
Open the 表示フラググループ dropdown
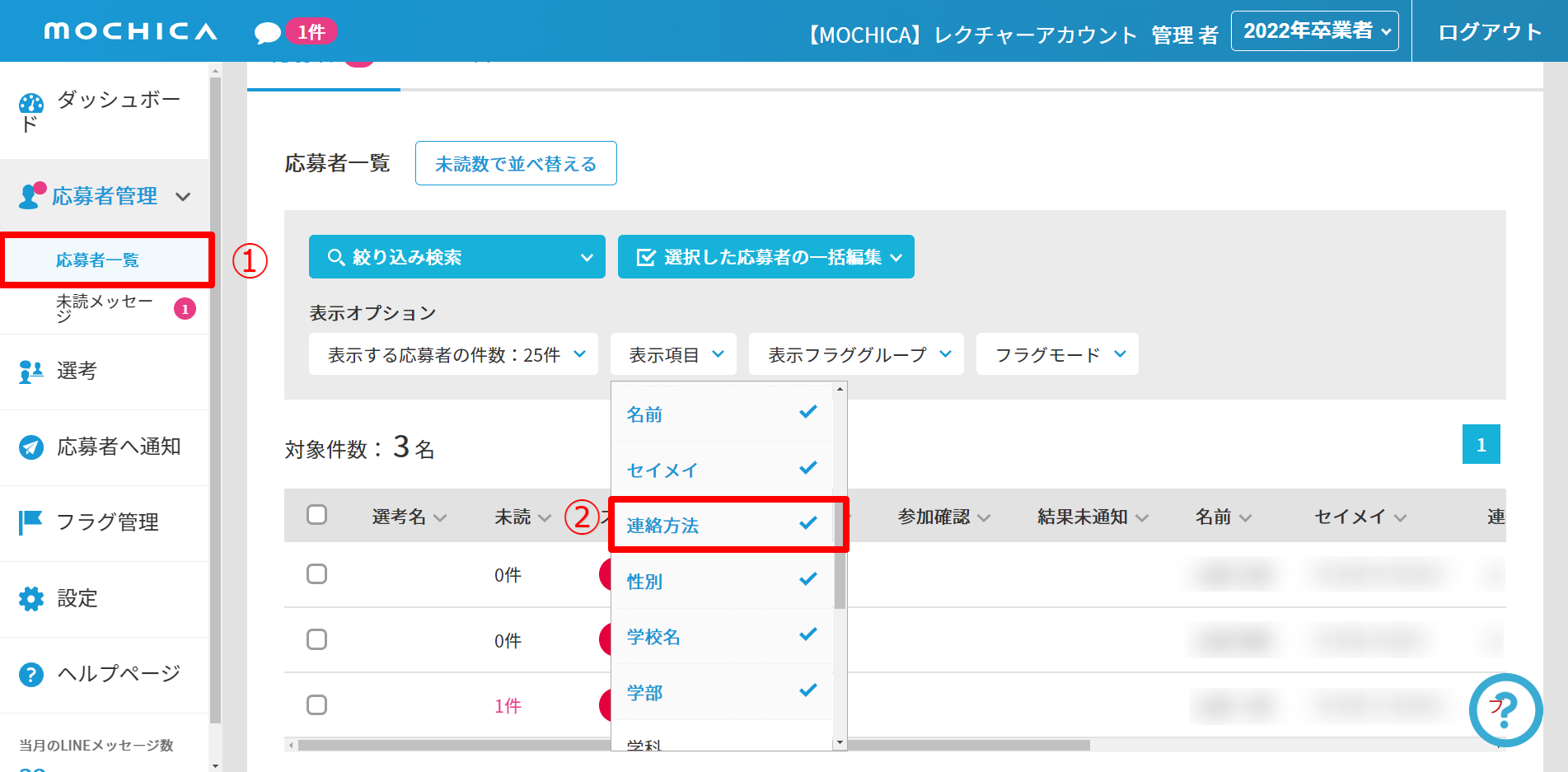[x=855, y=354]
